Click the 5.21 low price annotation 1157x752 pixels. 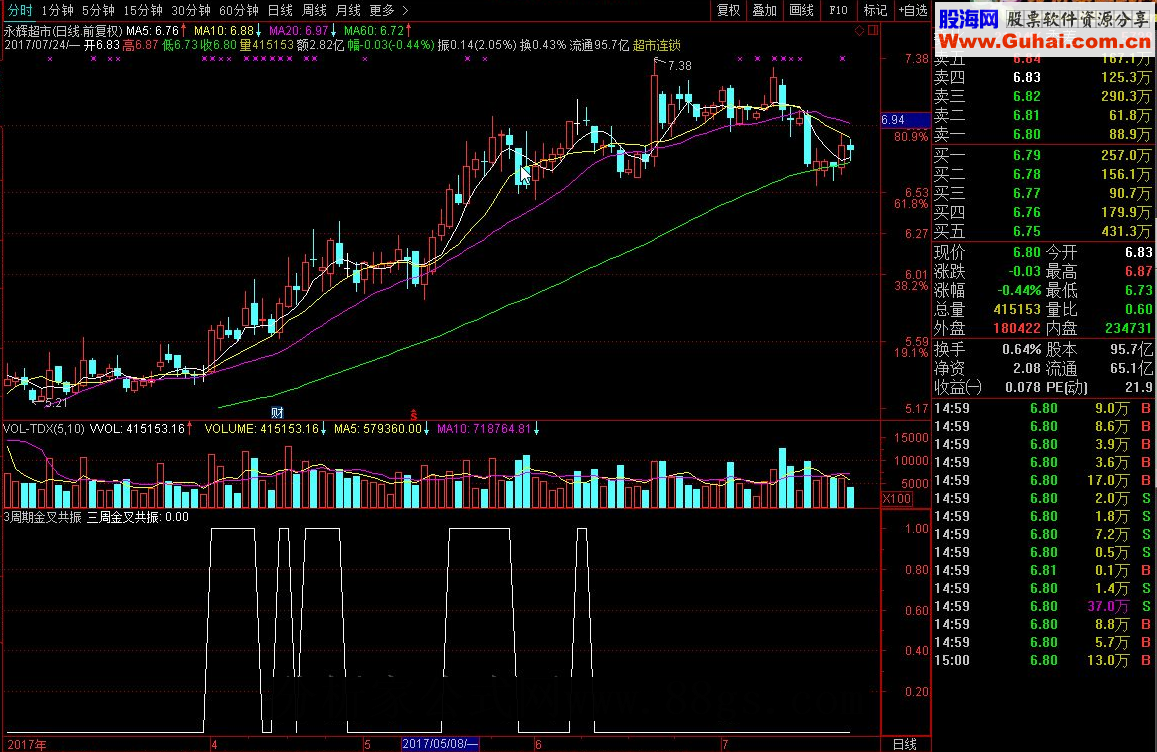(x=56, y=403)
